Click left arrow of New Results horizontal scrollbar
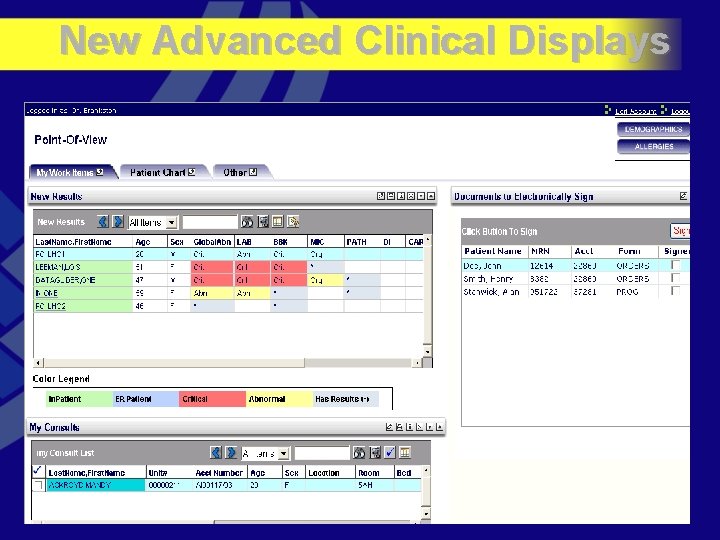720x540 pixels. 39,363
